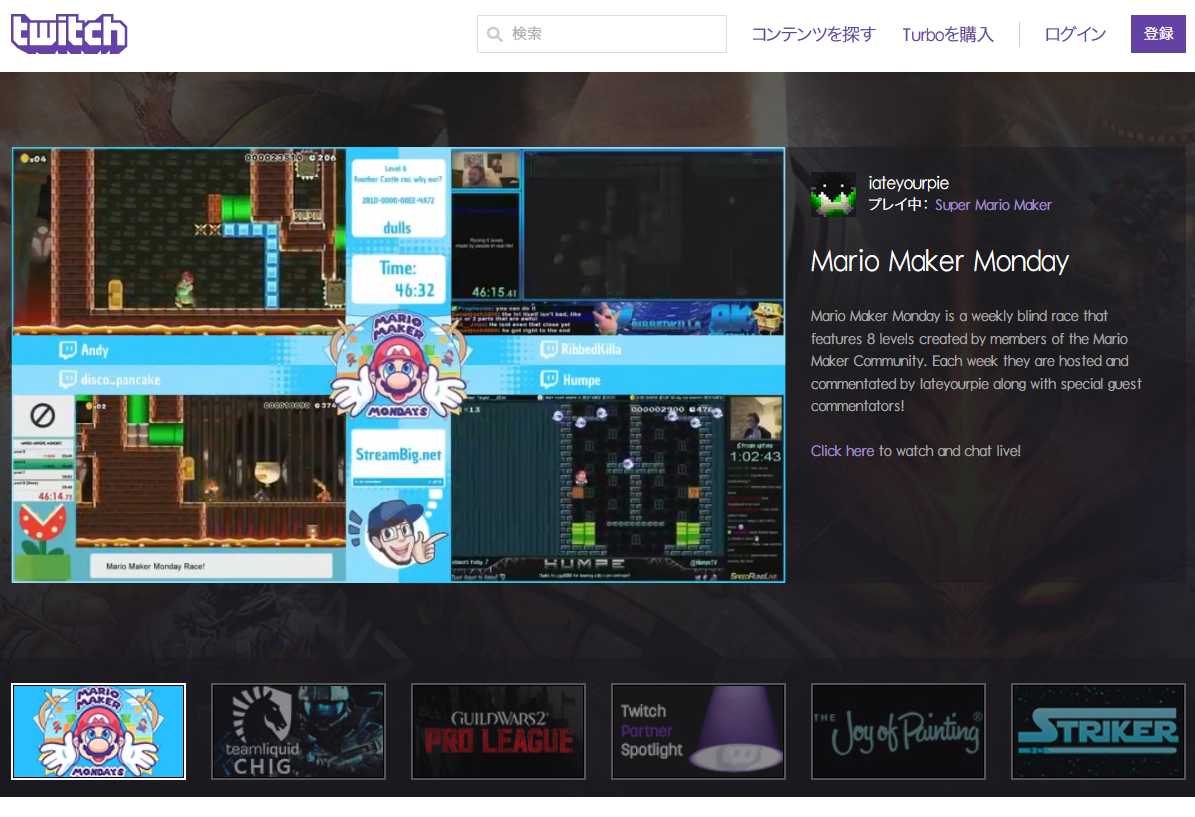Click the Mario Maker Monday heading

pyautogui.click(x=940, y=261)
